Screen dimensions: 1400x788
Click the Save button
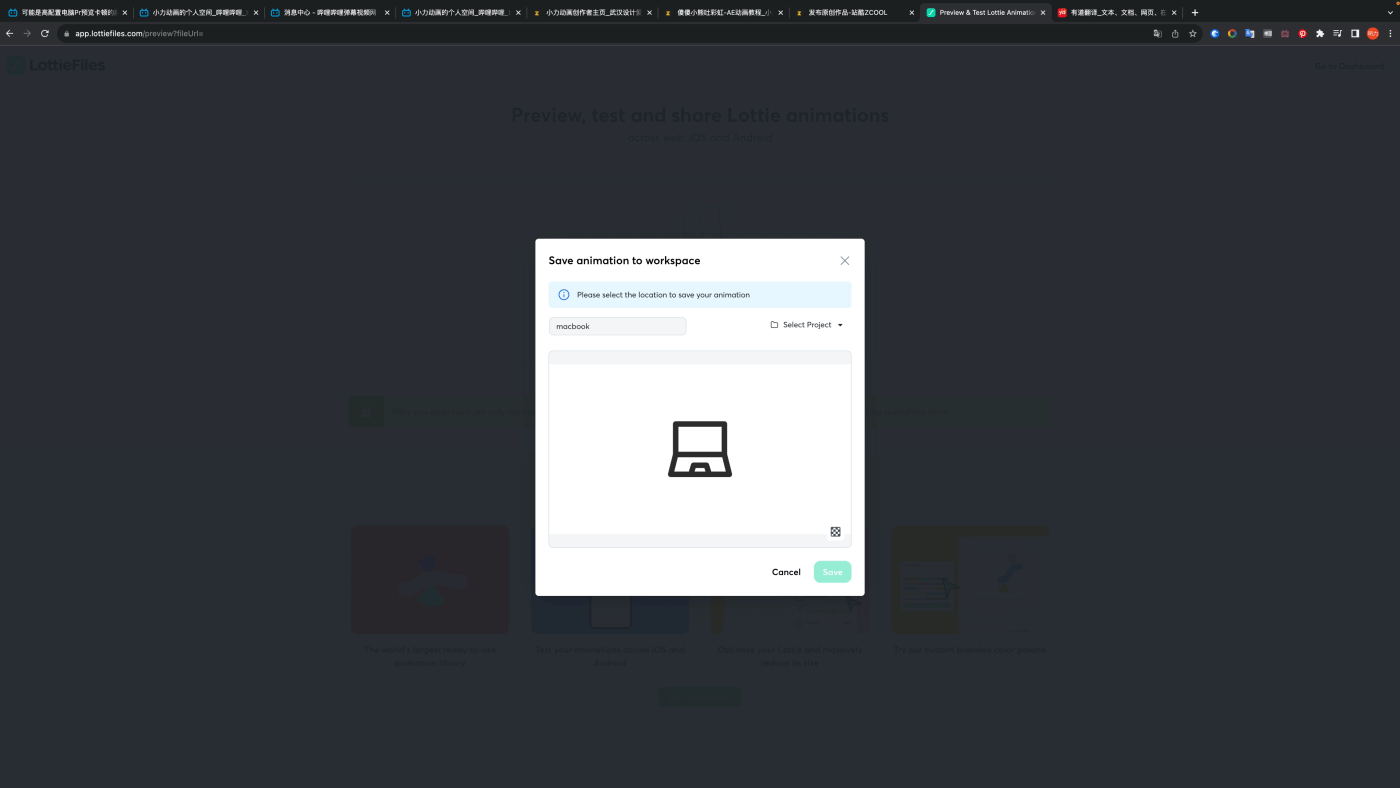coord(832,572)
